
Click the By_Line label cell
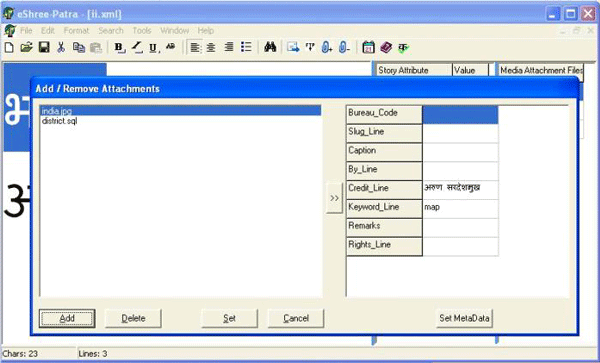pyautogui.click(x=384, y=171)
